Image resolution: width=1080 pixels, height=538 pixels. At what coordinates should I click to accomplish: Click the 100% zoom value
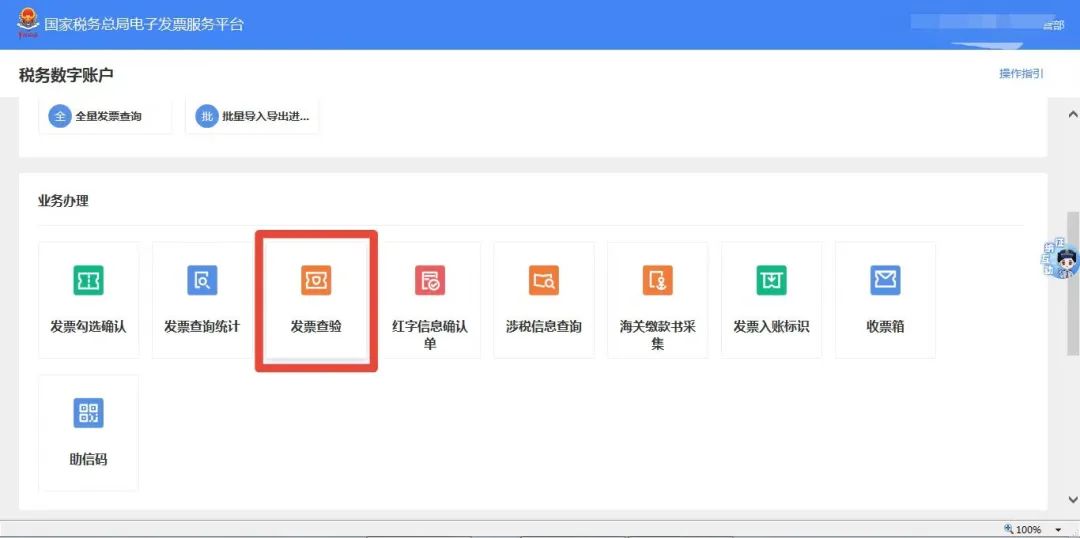click(1029, 530)
